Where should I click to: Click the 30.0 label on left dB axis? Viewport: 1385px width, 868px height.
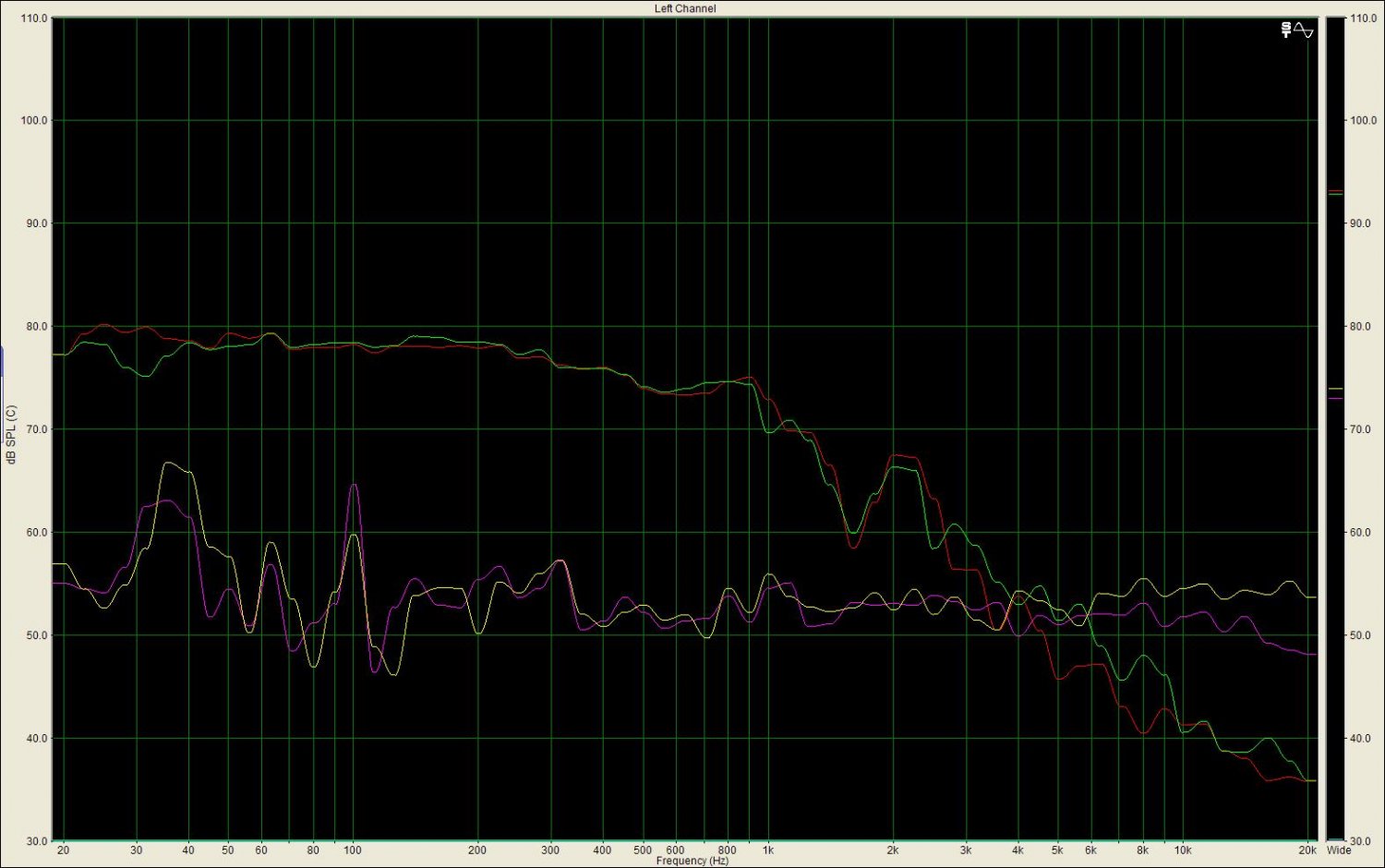pos(36,841)
